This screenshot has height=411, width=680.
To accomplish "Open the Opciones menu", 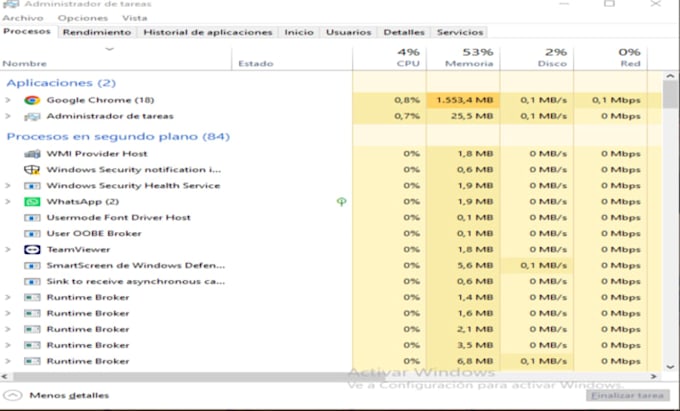I will coord(82,18).
